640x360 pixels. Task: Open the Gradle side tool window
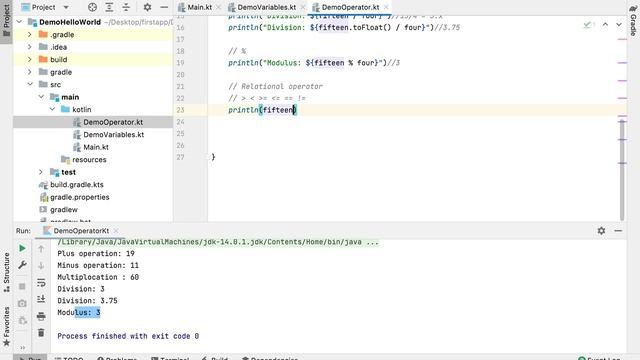tap(633, 20)
